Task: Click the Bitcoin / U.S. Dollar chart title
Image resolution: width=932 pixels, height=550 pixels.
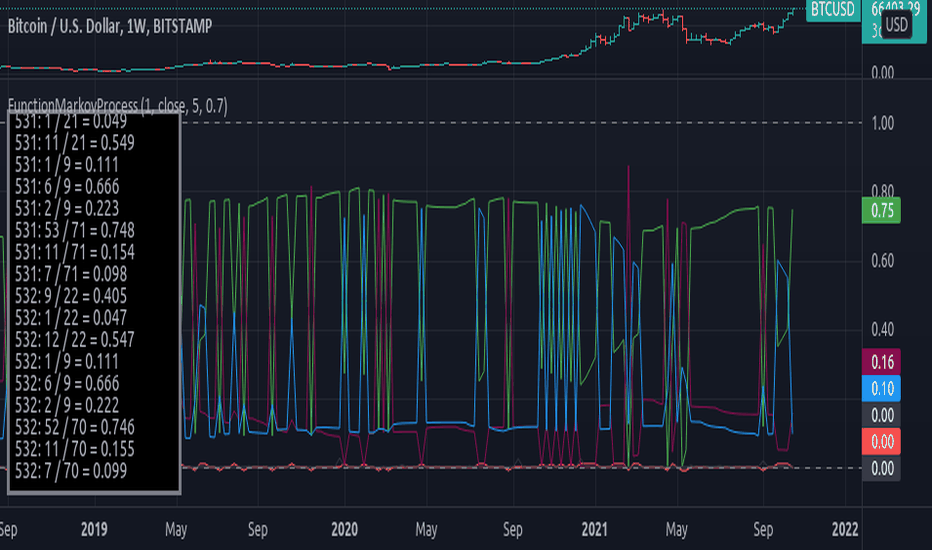Action: pos(109,26)
